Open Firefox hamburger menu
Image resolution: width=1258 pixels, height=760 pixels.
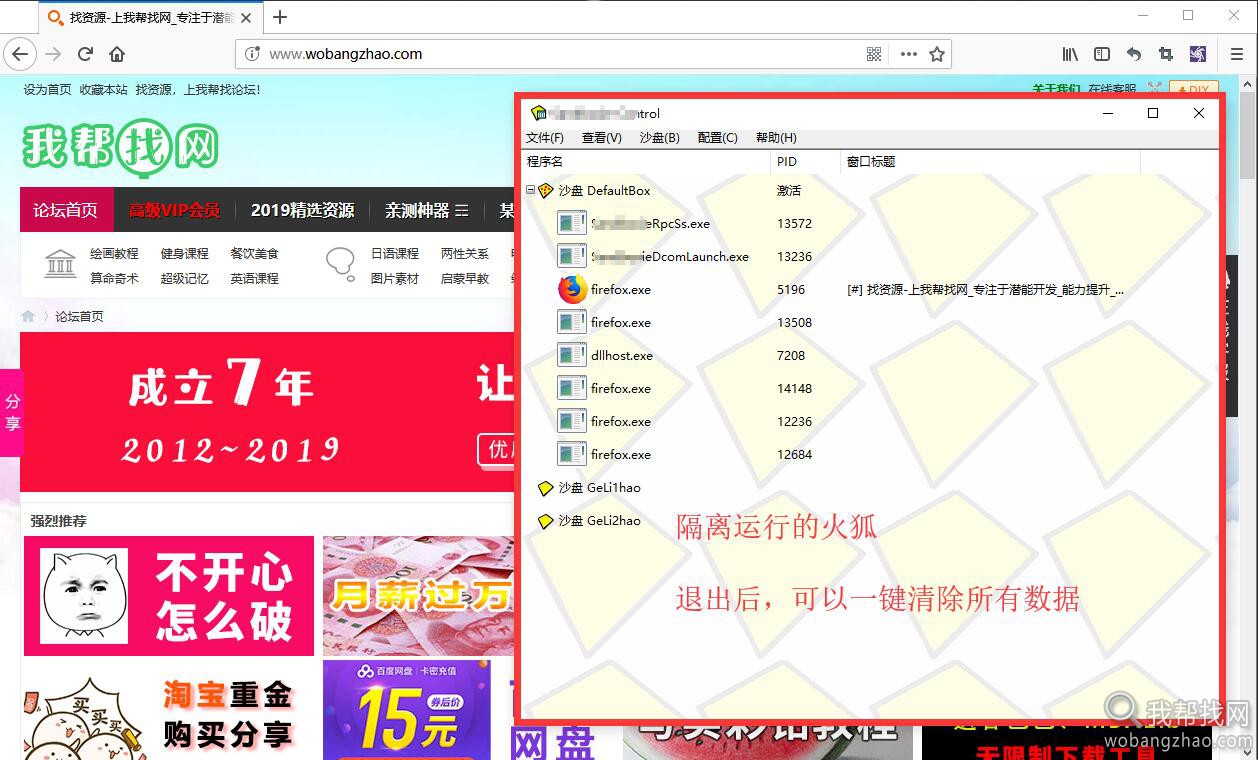click(x=1237, y=54)
